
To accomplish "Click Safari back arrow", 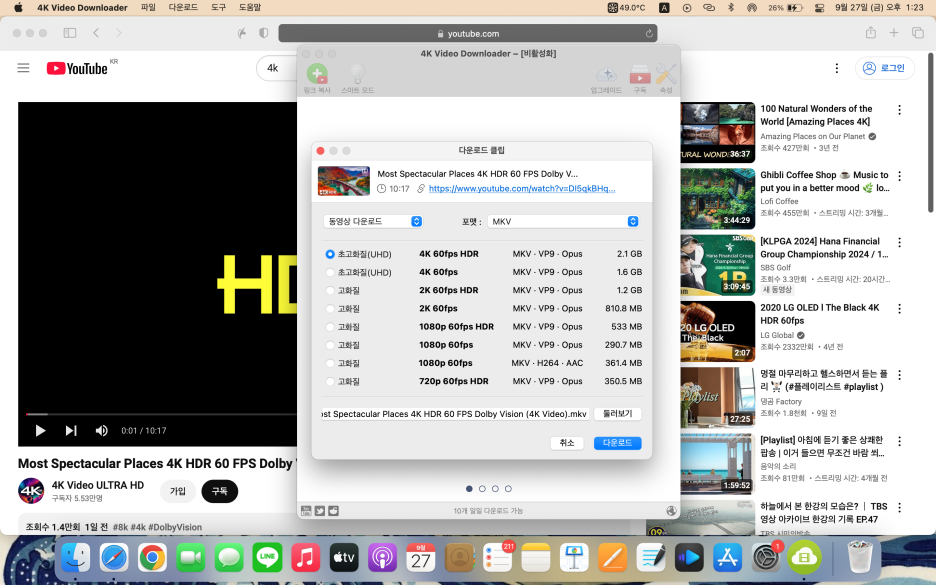I will pos(96,33).
